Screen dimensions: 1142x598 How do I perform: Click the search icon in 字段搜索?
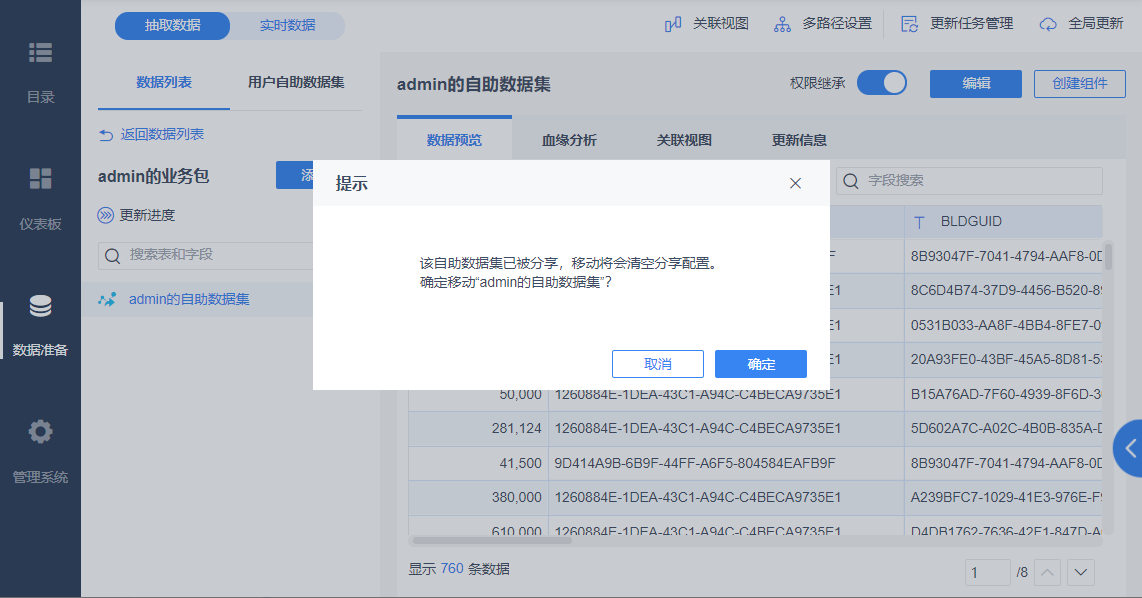[x=851, y=181]
